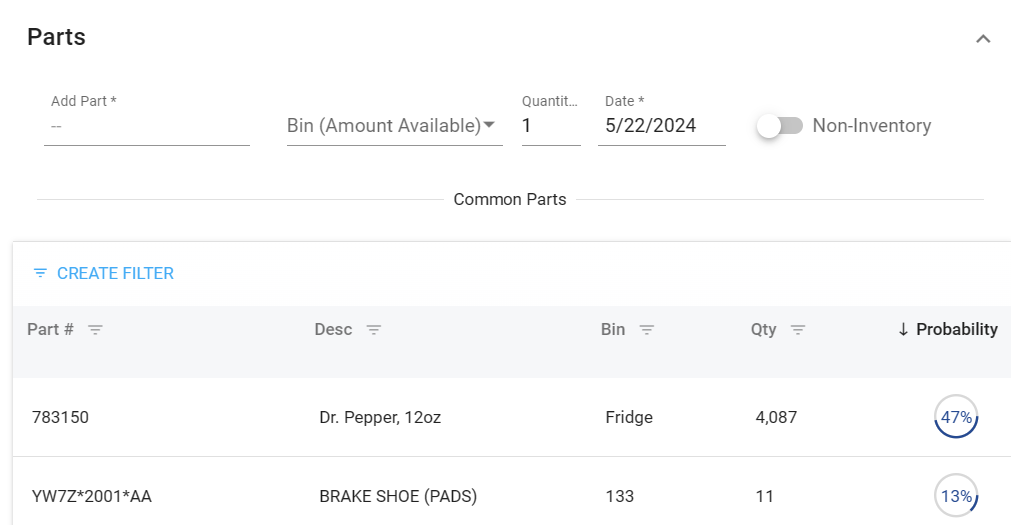Click the Date field showing 5/22/2024
The height and width of the screenshot is (525, 1011).
661,126
